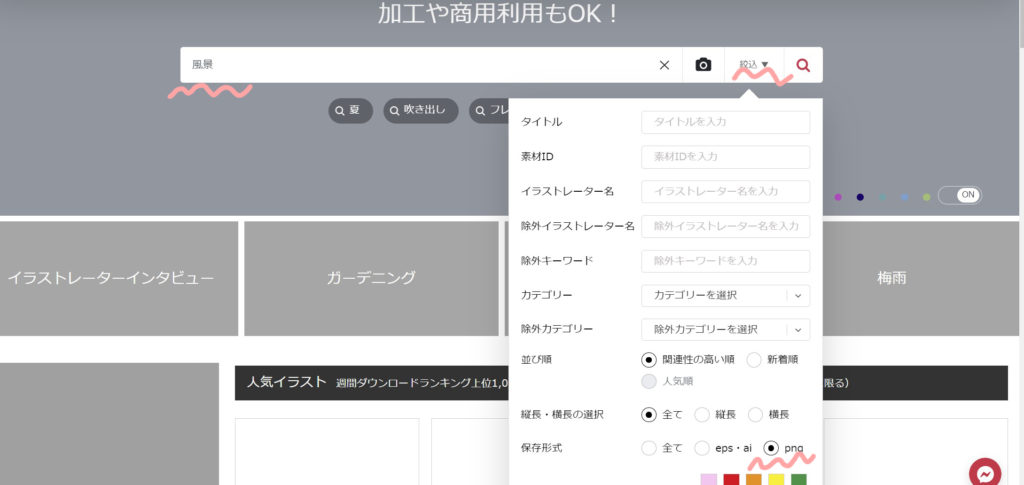Expand the 絞込 filter dropdown
The width and height of the screenshot is (1024, 485).
pyautogui.click(x=754, y=65)
